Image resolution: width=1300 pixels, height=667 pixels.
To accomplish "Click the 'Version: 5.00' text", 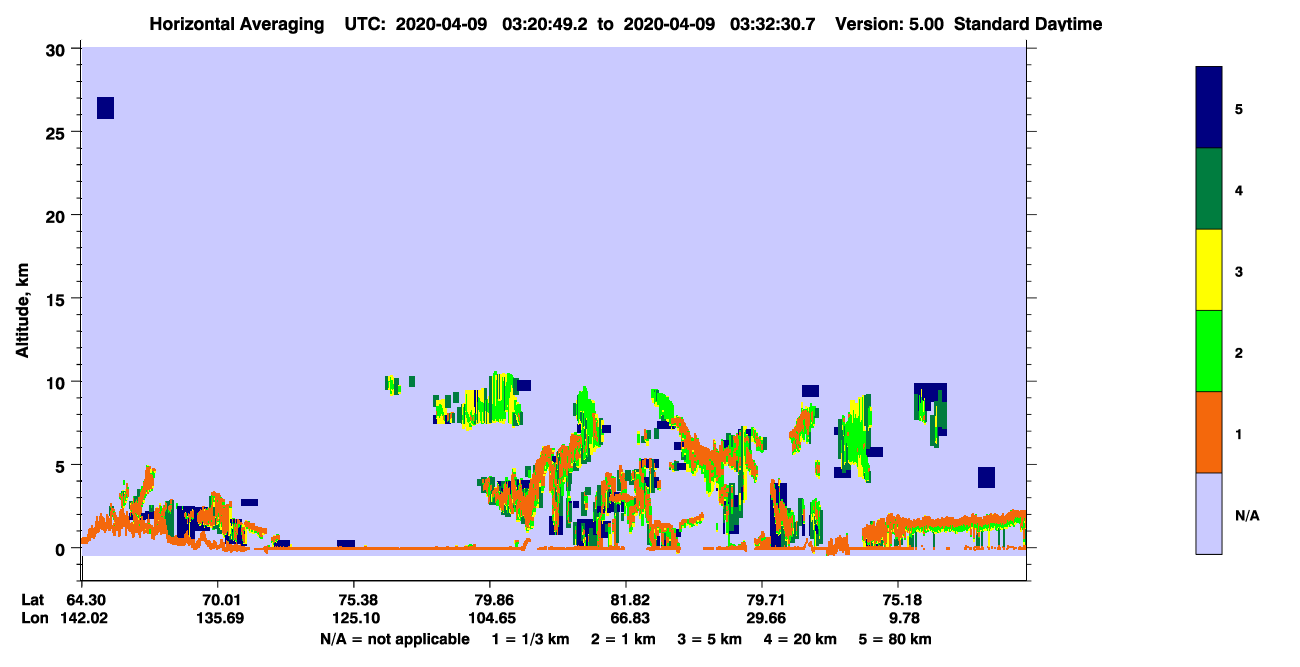I will (x=888, y=24).
